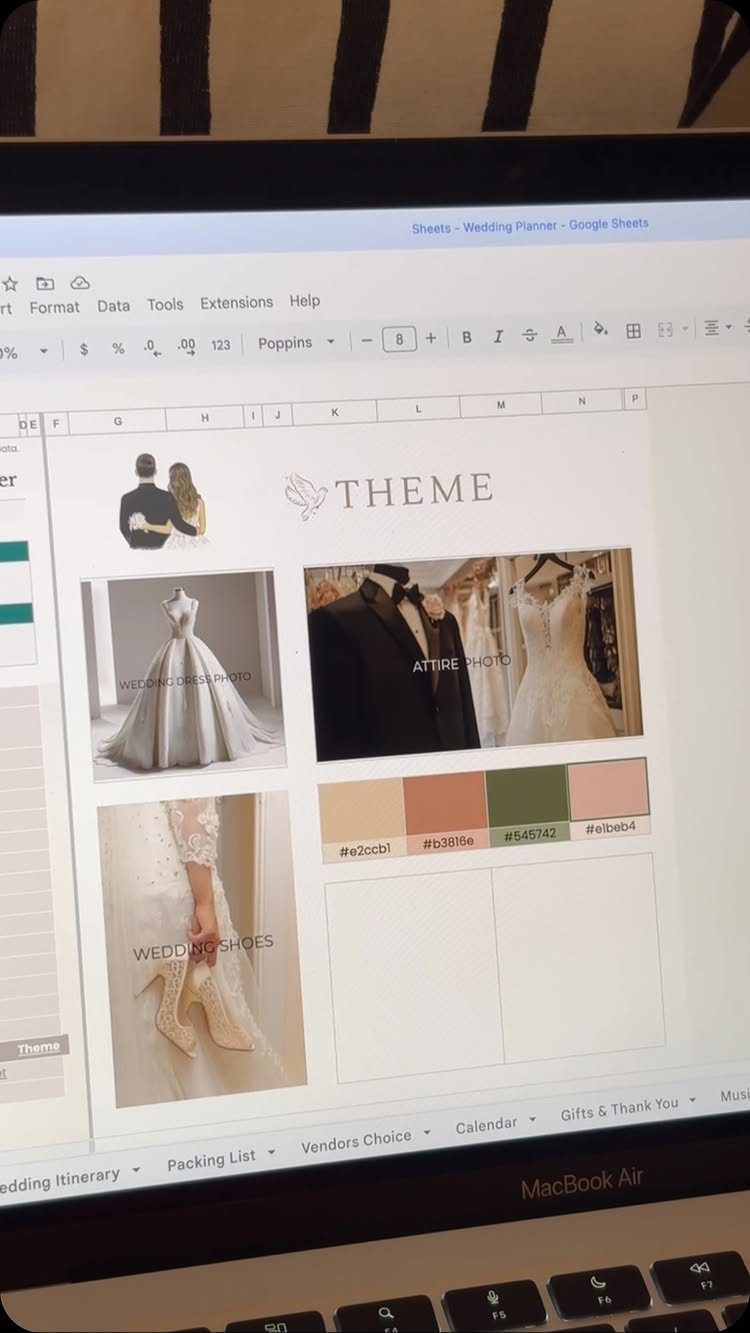Screen dimensions: 750x1333
Task: Open the Tools menu
Action: 165,304
